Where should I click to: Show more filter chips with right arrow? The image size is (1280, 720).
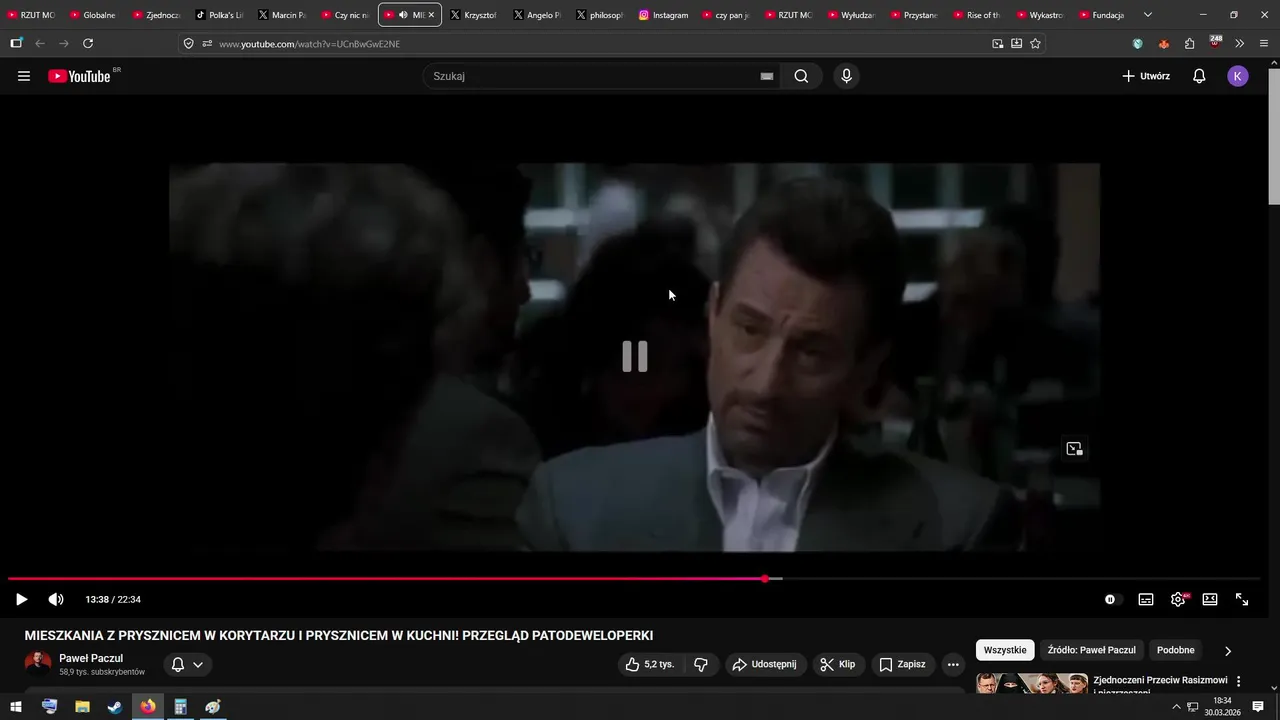tap(1228, 650)
